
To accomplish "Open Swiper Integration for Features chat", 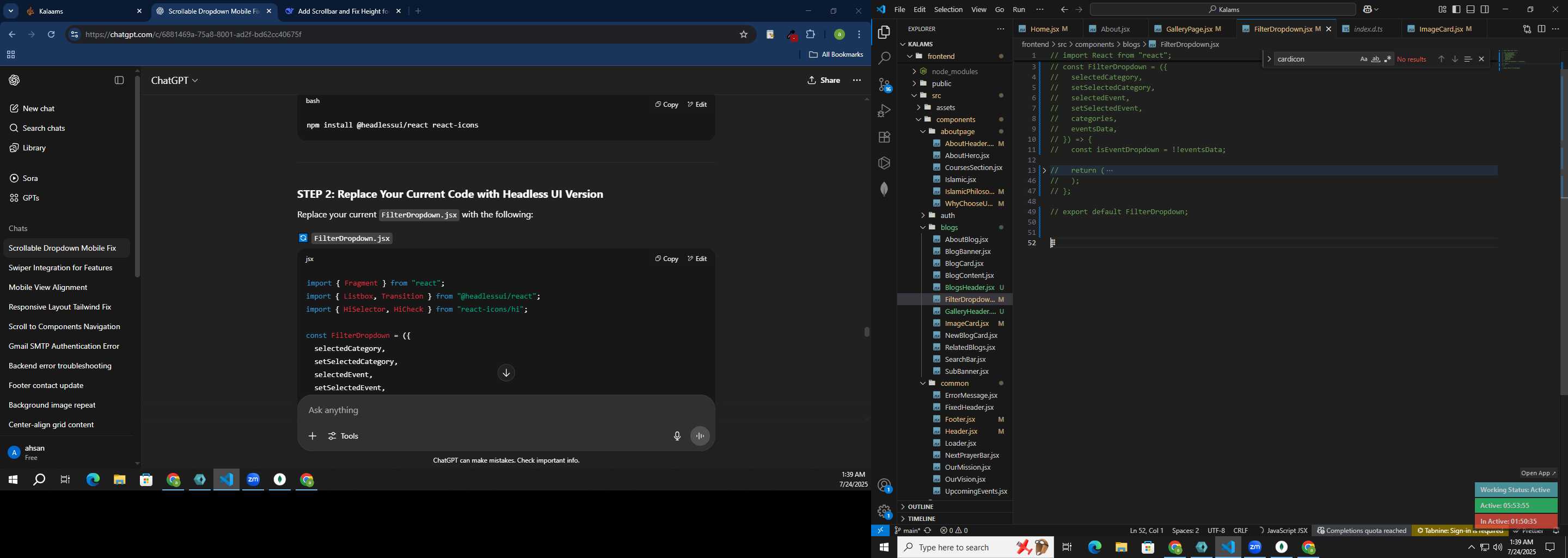I will (x=60, y=268).
